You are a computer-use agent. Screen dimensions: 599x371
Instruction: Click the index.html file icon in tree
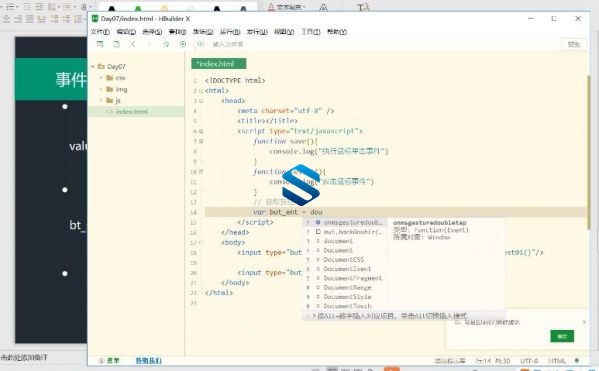coord(110,112)
